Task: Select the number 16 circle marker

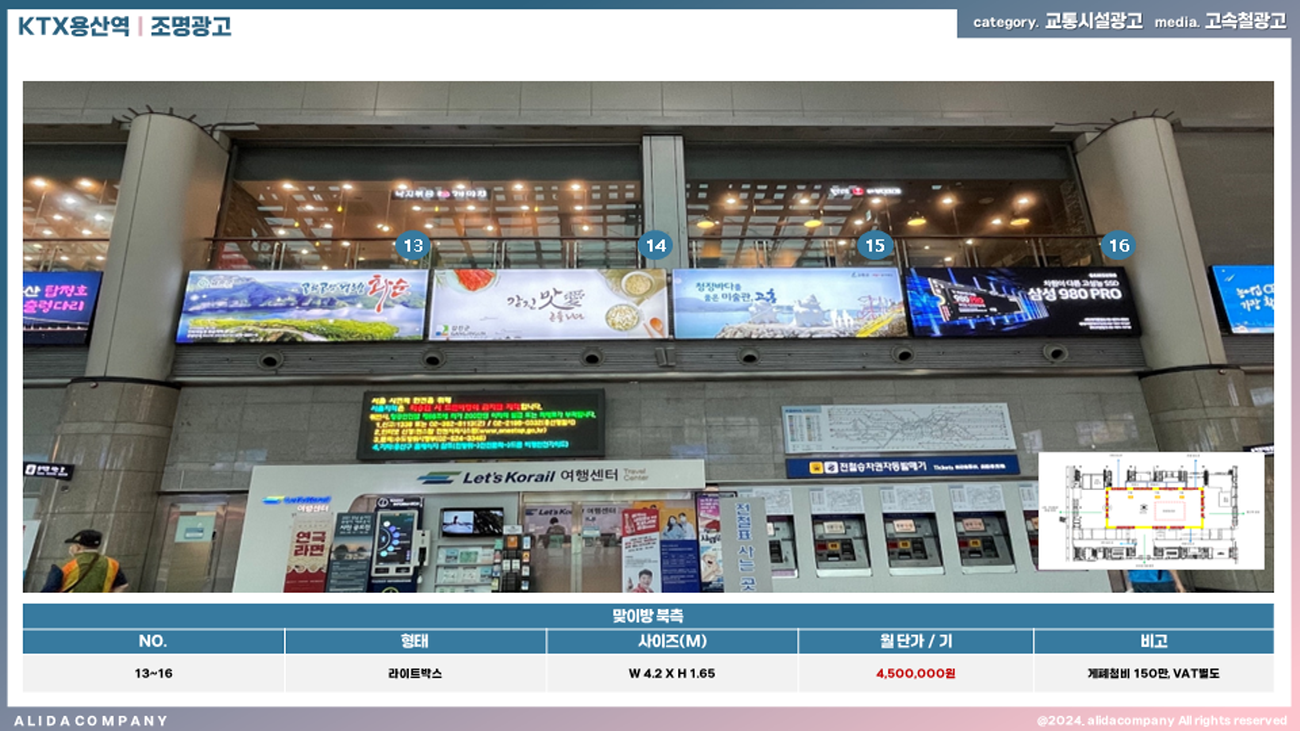Action: [1118, 246]
